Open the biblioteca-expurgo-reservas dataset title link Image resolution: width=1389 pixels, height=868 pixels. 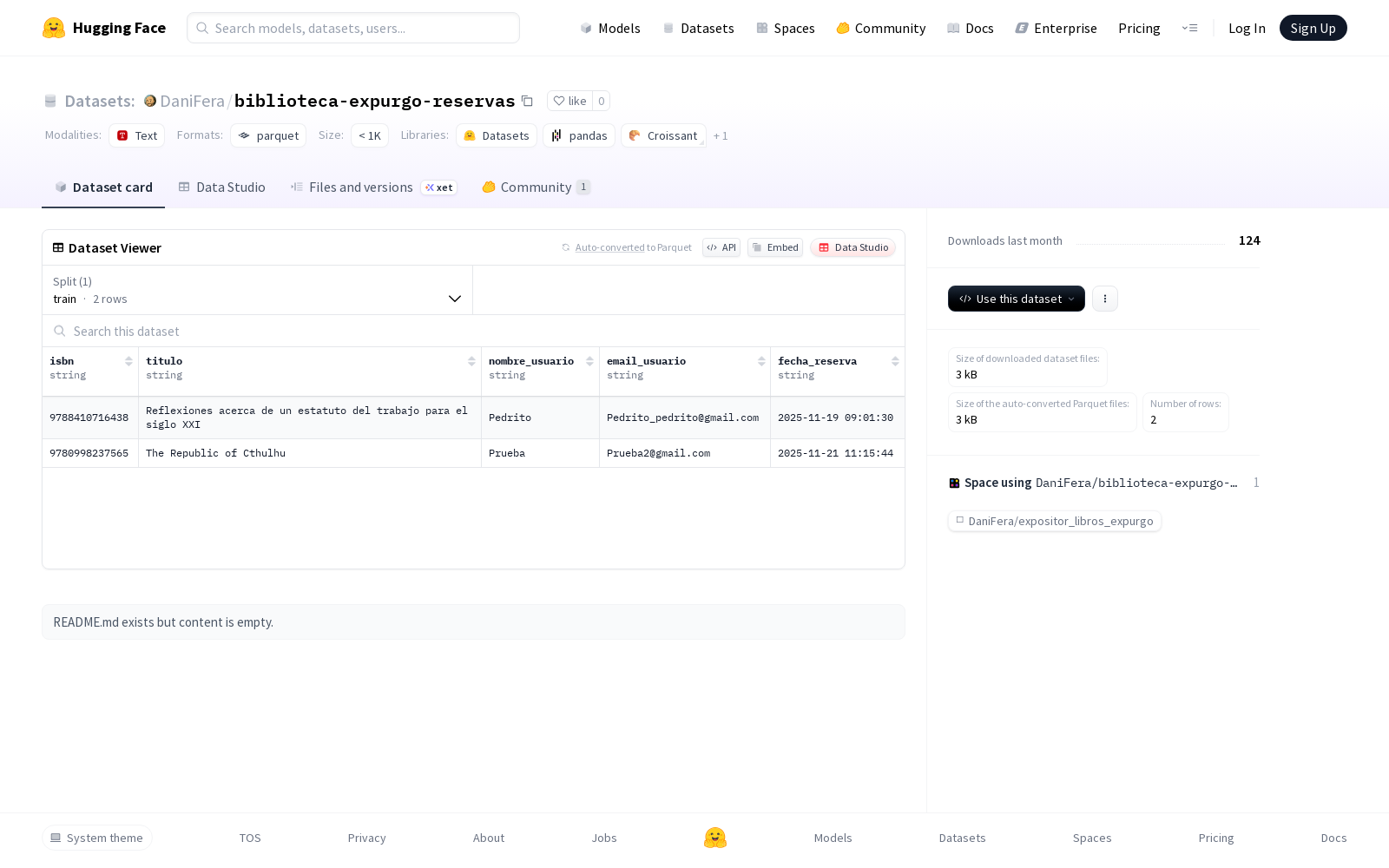pyautogui.click(x=375, y=101)
